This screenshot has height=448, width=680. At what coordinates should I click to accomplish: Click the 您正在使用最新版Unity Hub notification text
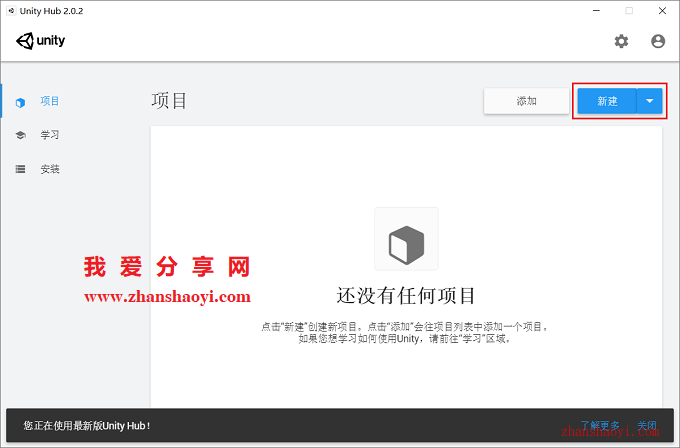point(87,425)
